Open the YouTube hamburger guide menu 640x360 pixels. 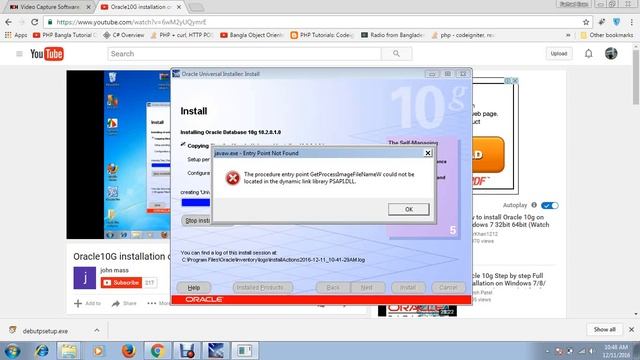19,53
